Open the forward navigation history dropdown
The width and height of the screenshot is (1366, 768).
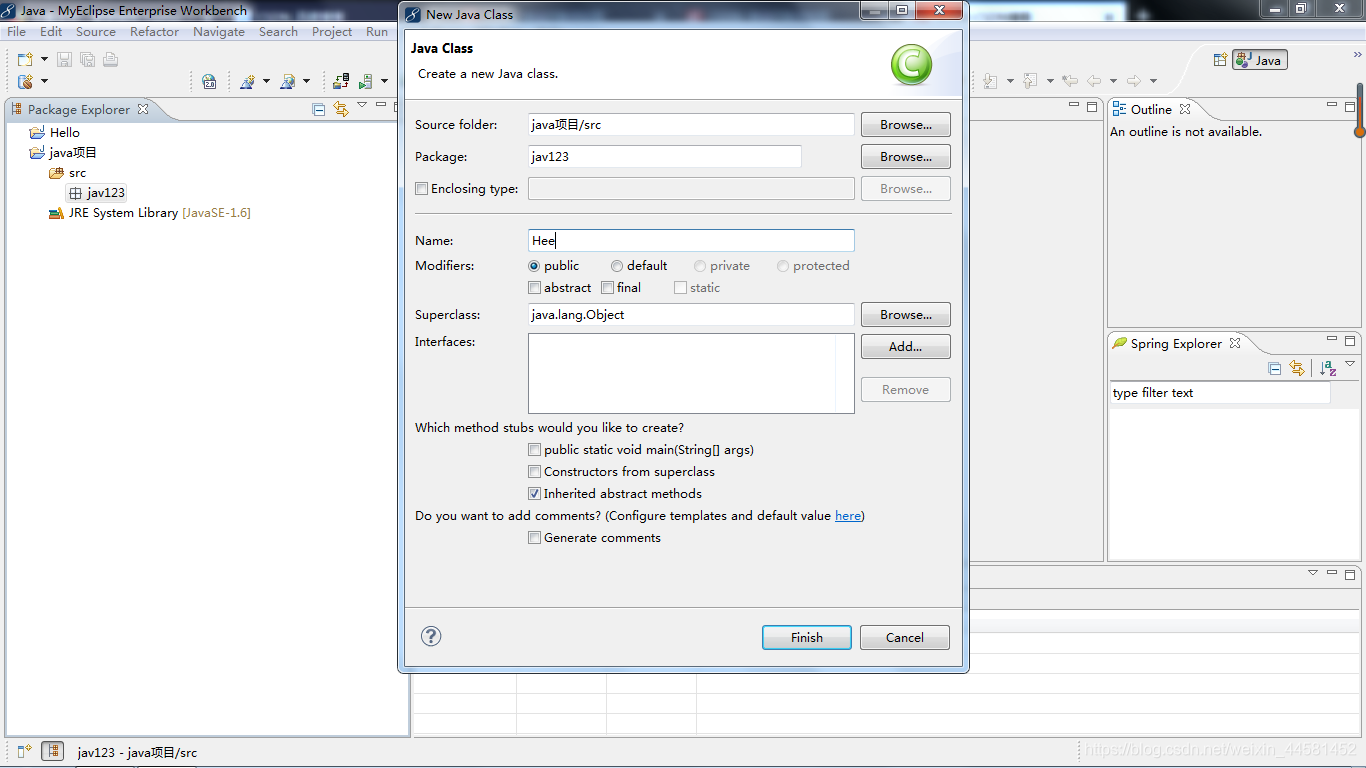tap(1153, 81)
